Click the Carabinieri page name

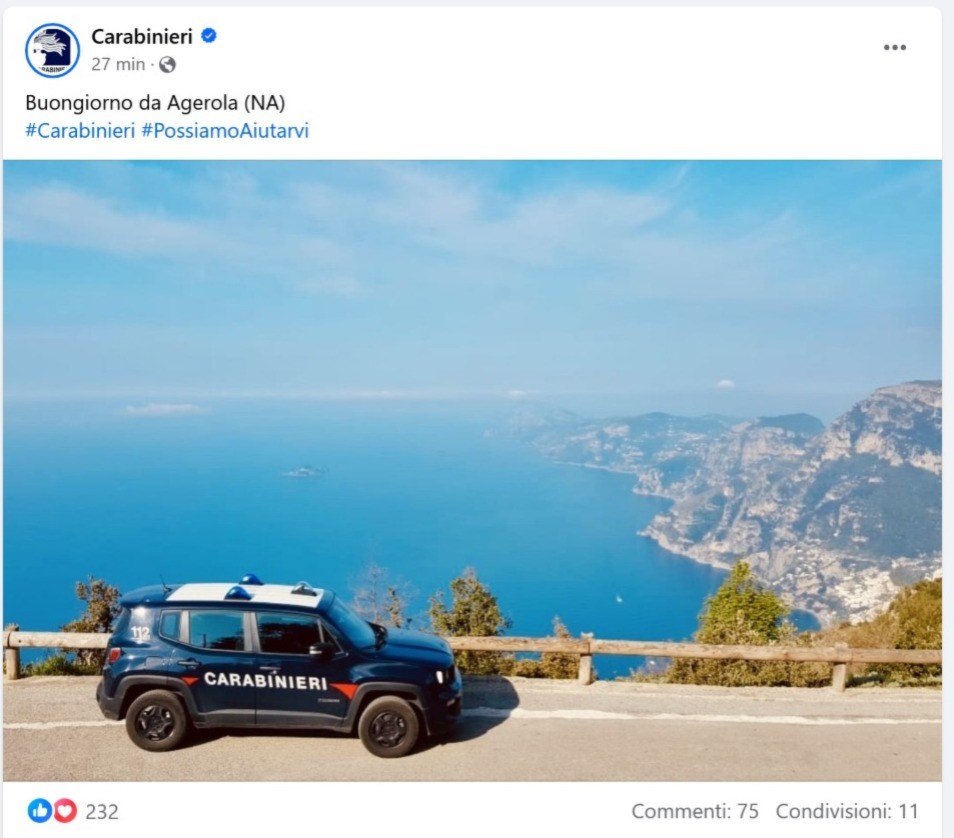(x=142, y=37)
